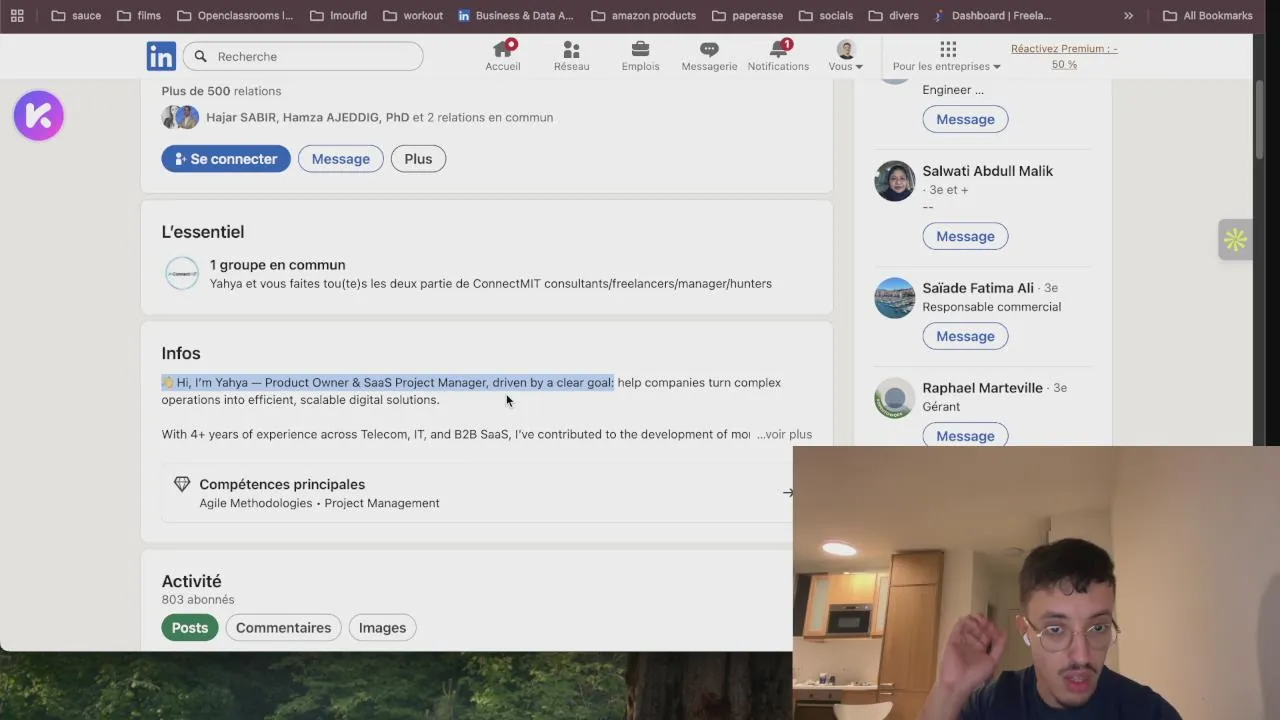Click the Se connecter button
This screenshot has width=1280, height=720.
(226, 159)
